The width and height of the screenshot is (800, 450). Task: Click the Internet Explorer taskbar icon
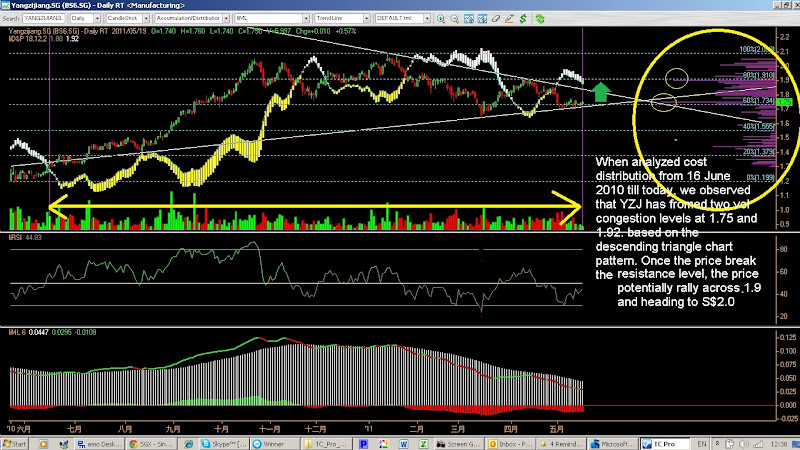click(189, 444)
